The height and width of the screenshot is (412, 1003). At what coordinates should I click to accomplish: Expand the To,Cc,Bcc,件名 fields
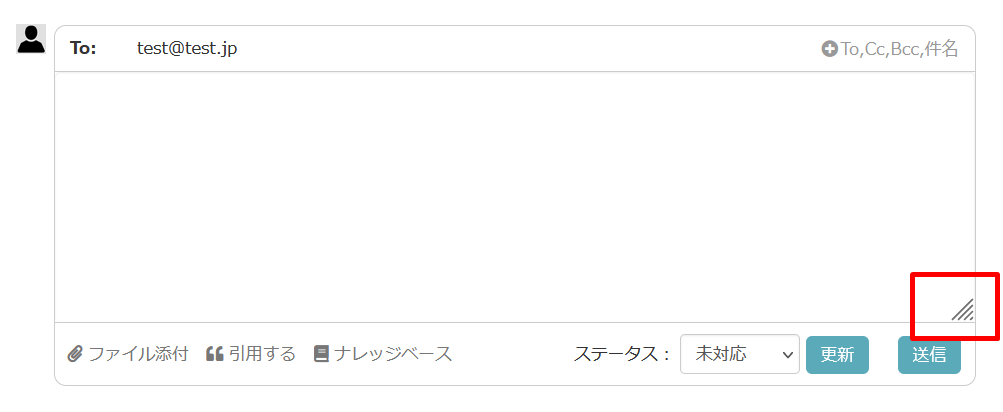pos(890,49)
